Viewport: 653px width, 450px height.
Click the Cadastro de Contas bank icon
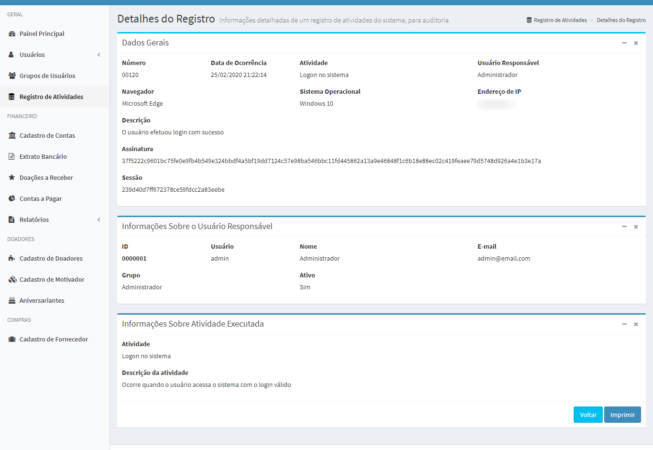(11, 135)
